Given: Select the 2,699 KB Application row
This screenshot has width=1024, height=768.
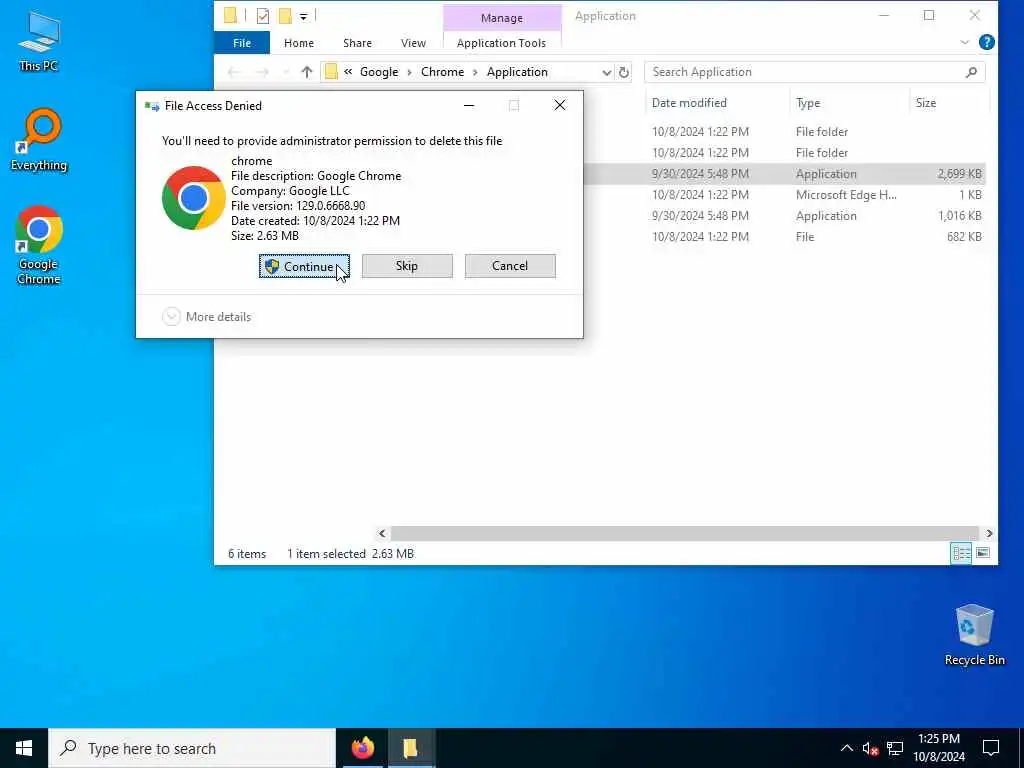Looking at the screenshot, I should coord(784,174).
